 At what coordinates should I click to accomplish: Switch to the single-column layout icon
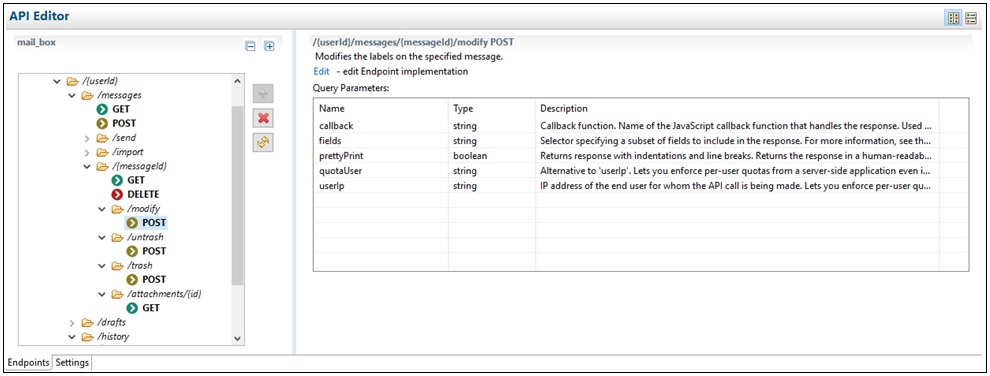pyautogui.click(x=970, y=18)
